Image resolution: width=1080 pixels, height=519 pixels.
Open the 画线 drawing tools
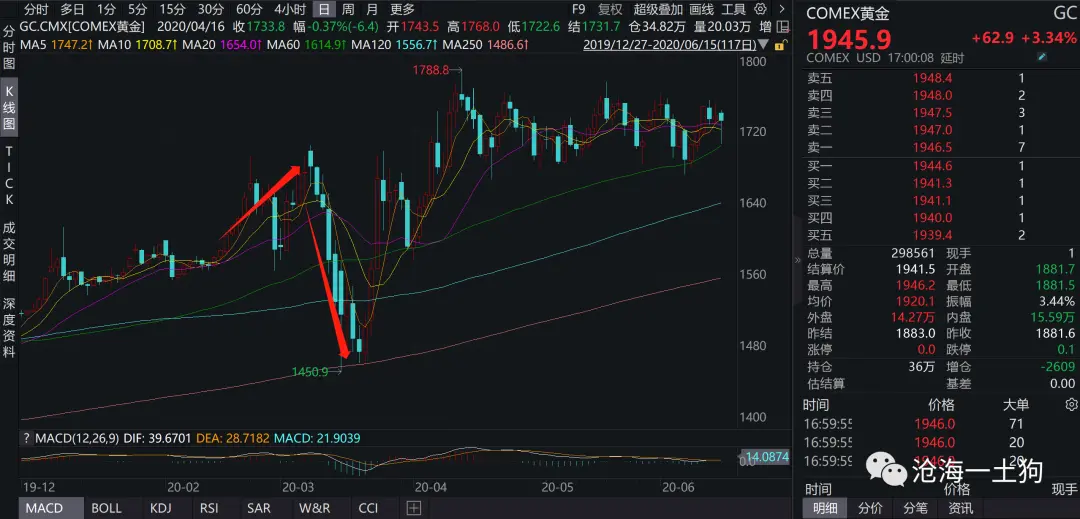pos(702,10)
